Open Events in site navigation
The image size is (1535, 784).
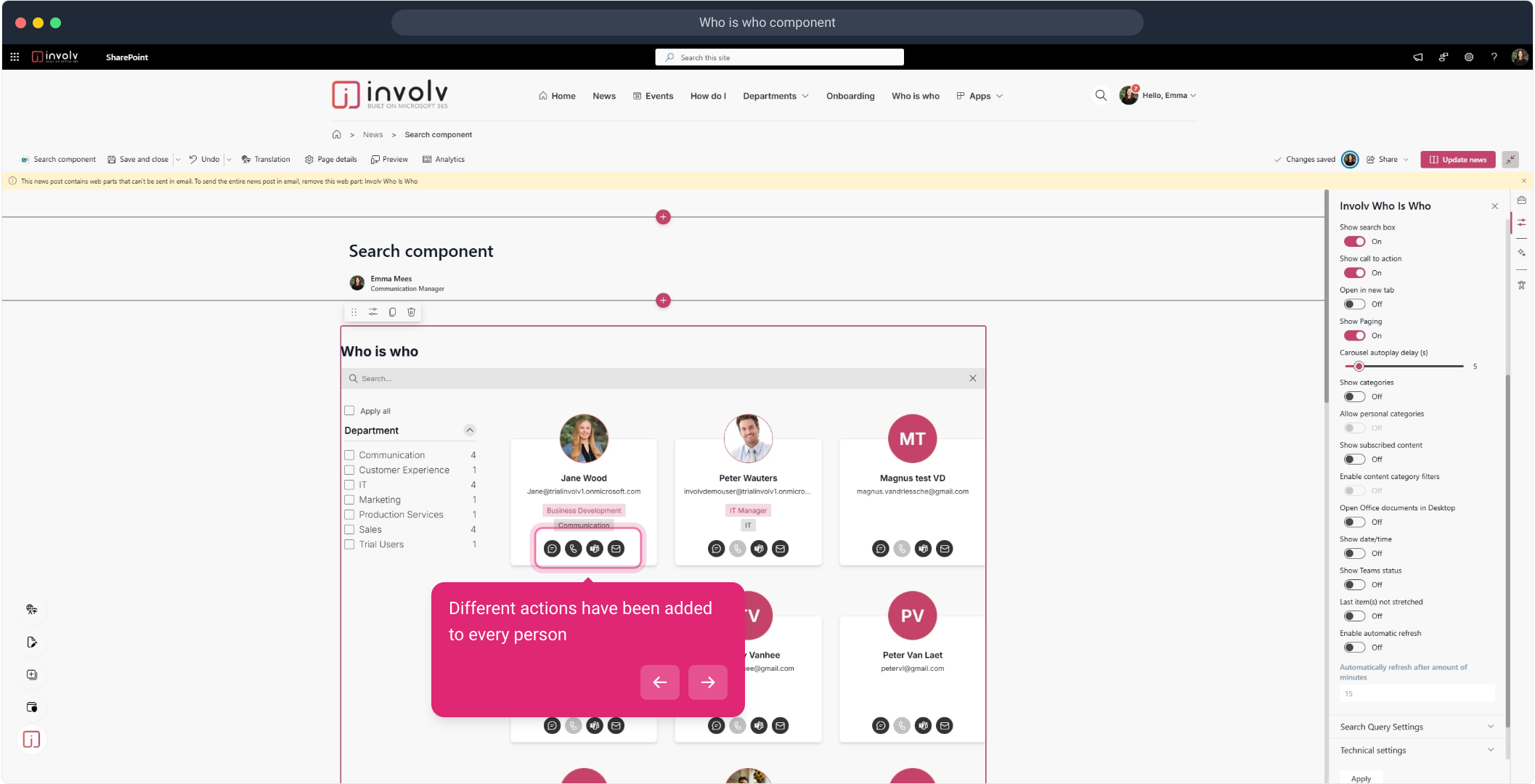(x=653, y=96)
